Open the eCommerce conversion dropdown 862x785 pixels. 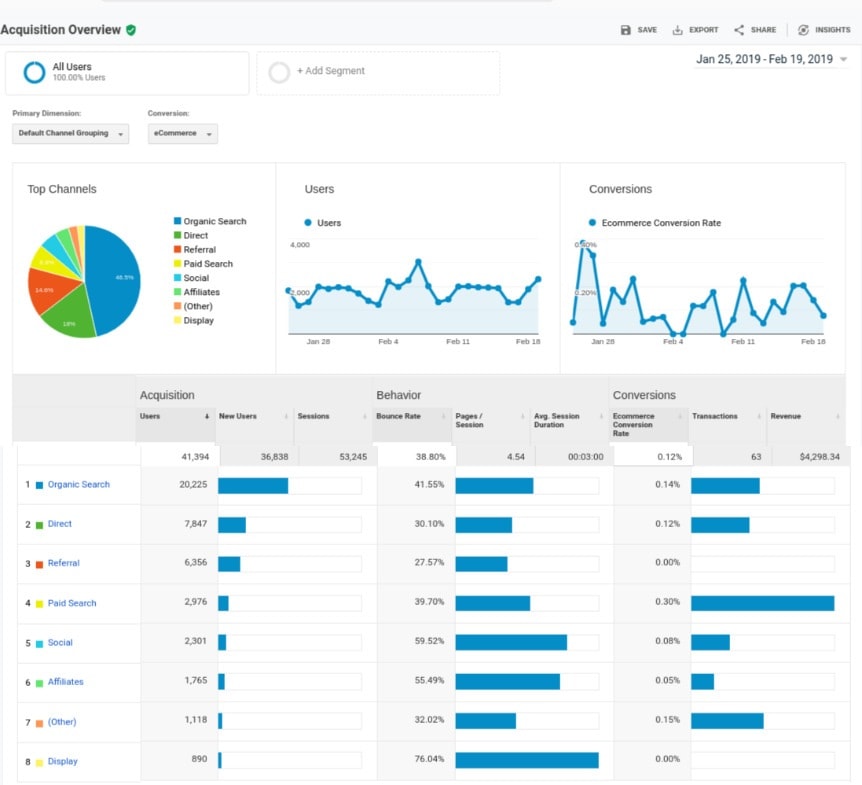(183, 134)
